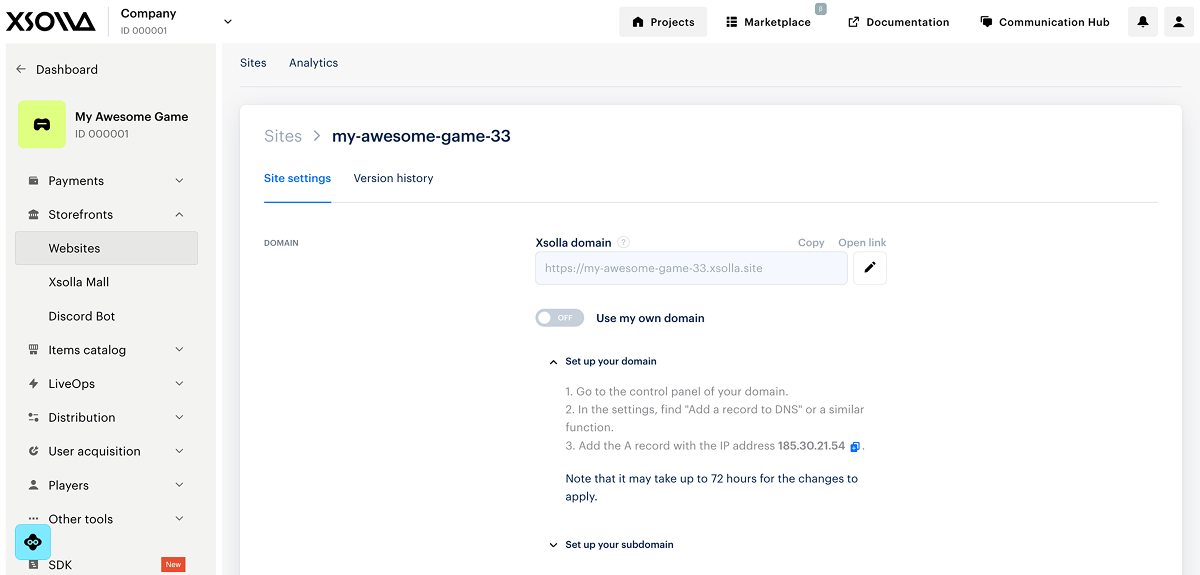Switch to the Analytics tab
The image size is (1200, 575).
(313, 63)
